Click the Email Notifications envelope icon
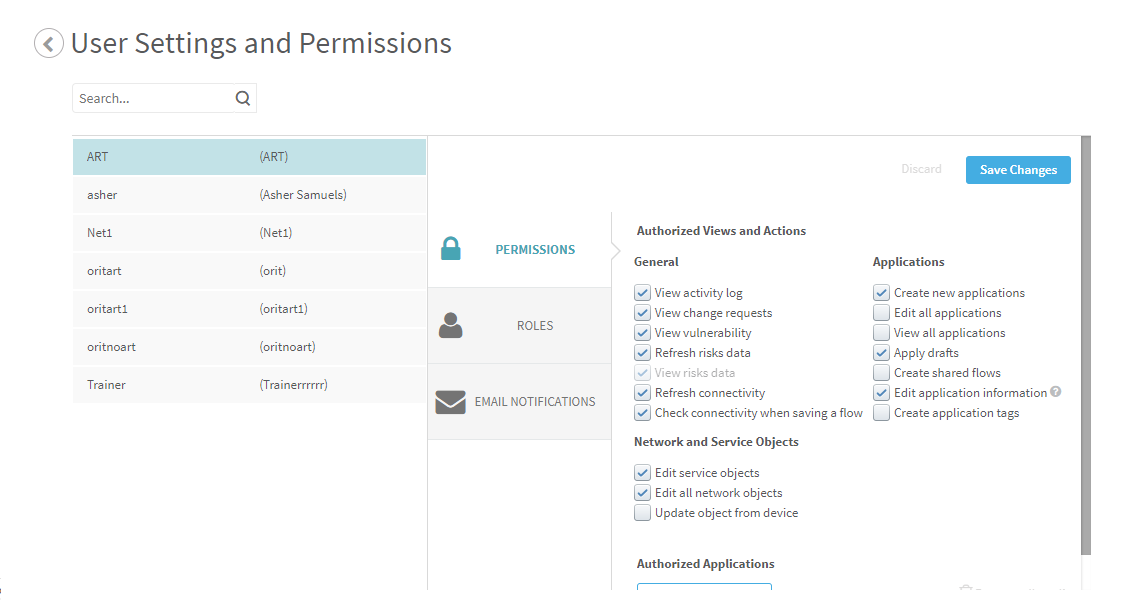The height and width of the screenshot is (601, 1133). tap(451, 402)
